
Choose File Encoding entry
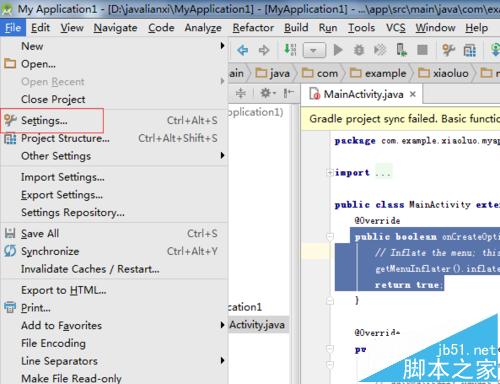114,343
